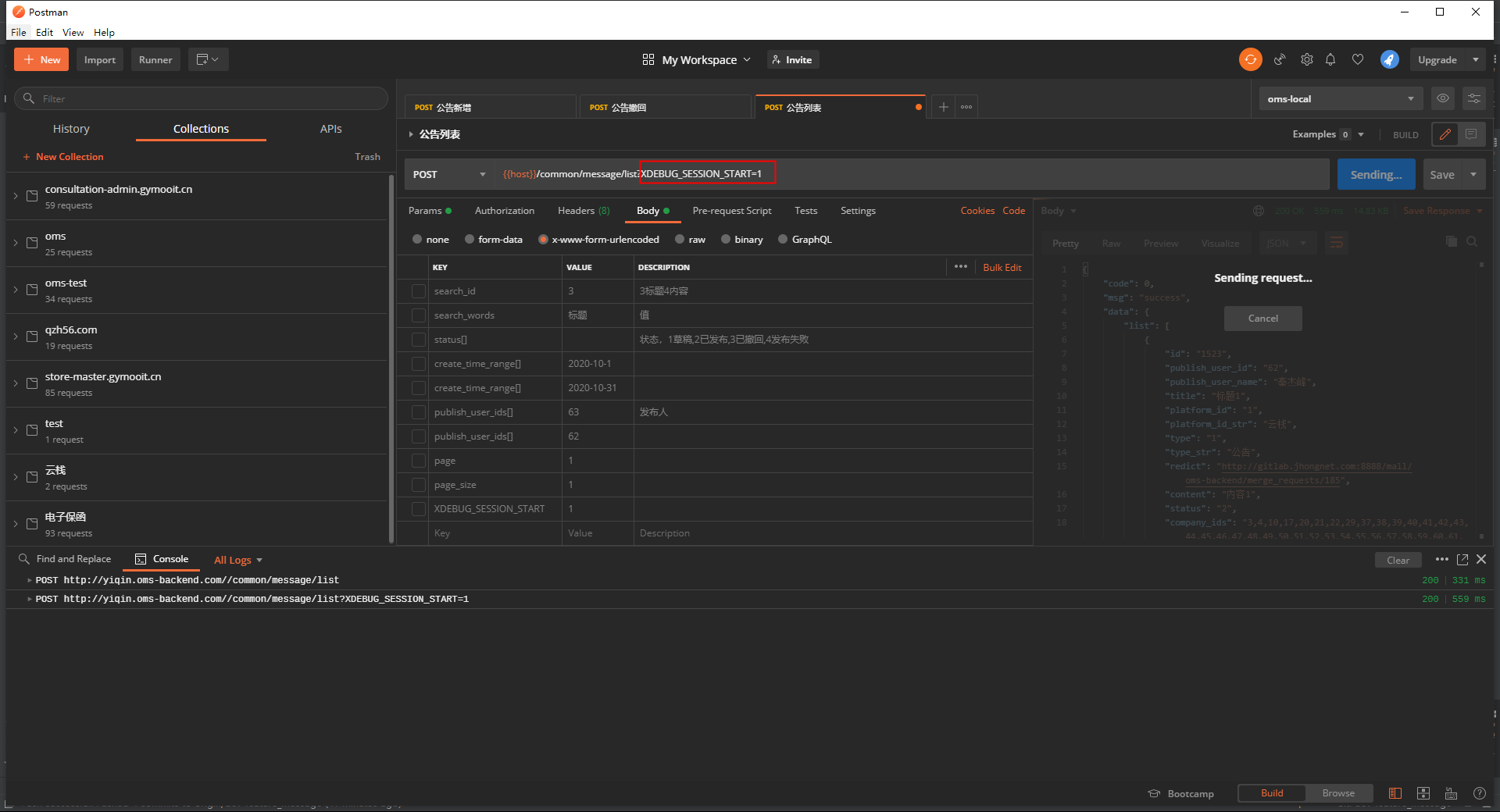Open the oms-local environment dropdown
1500x812 pixels.
pos(1341,98)
